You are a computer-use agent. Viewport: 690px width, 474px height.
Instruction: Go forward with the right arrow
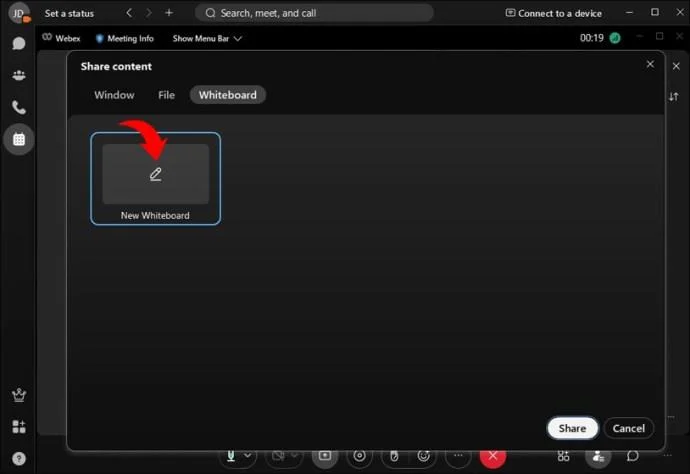(x=149, y=13)
